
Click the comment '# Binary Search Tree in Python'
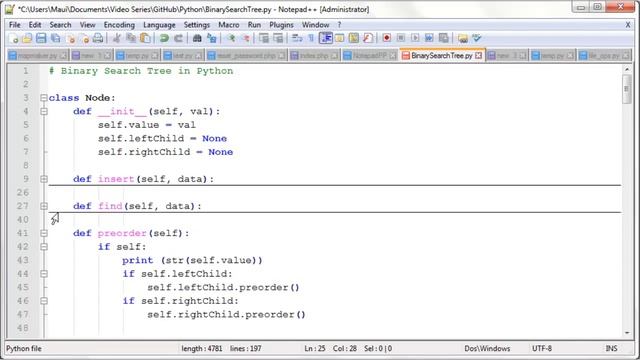click(141, 71)
